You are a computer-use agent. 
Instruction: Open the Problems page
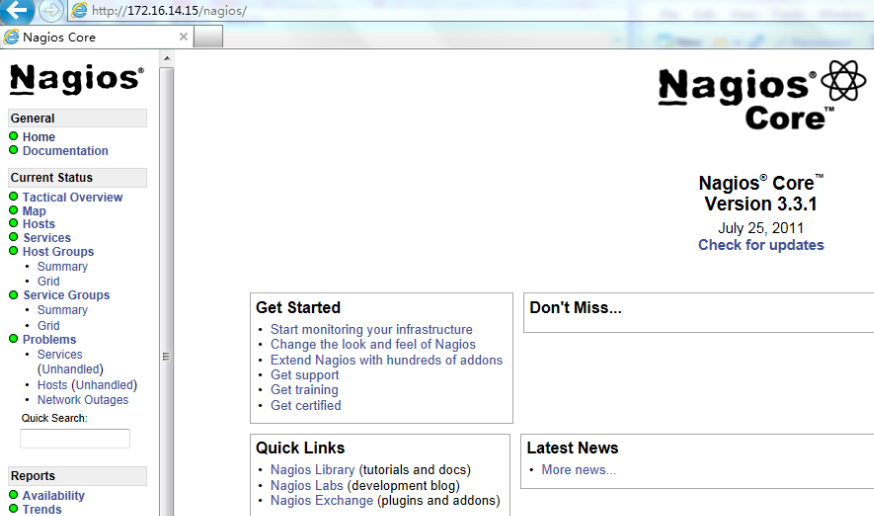click(x=49, y=340)
